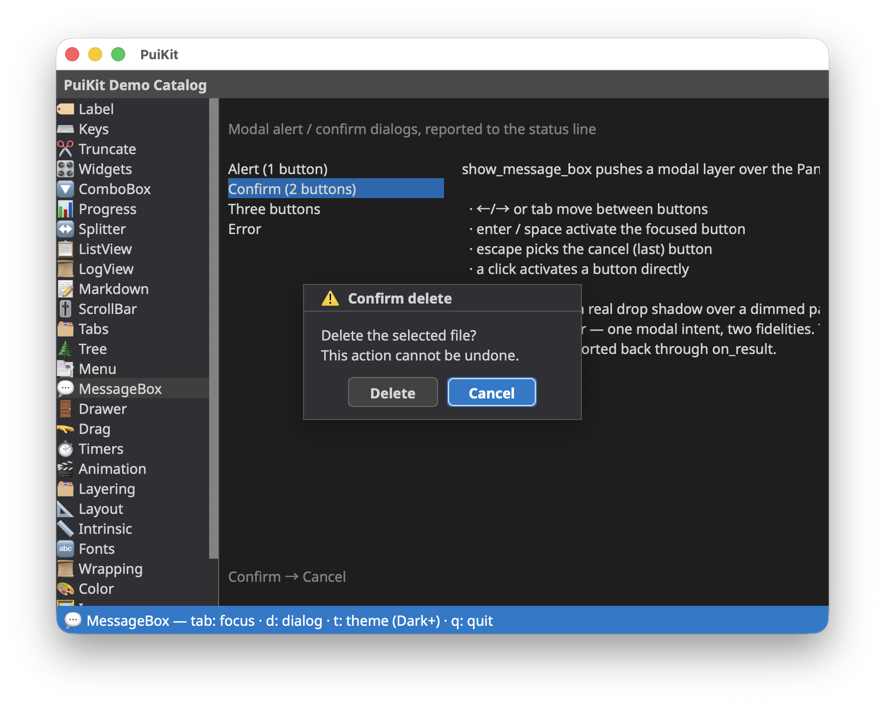The image size is (885, 708).
Task: Click the green zoom window button
Action: point(118,54)
